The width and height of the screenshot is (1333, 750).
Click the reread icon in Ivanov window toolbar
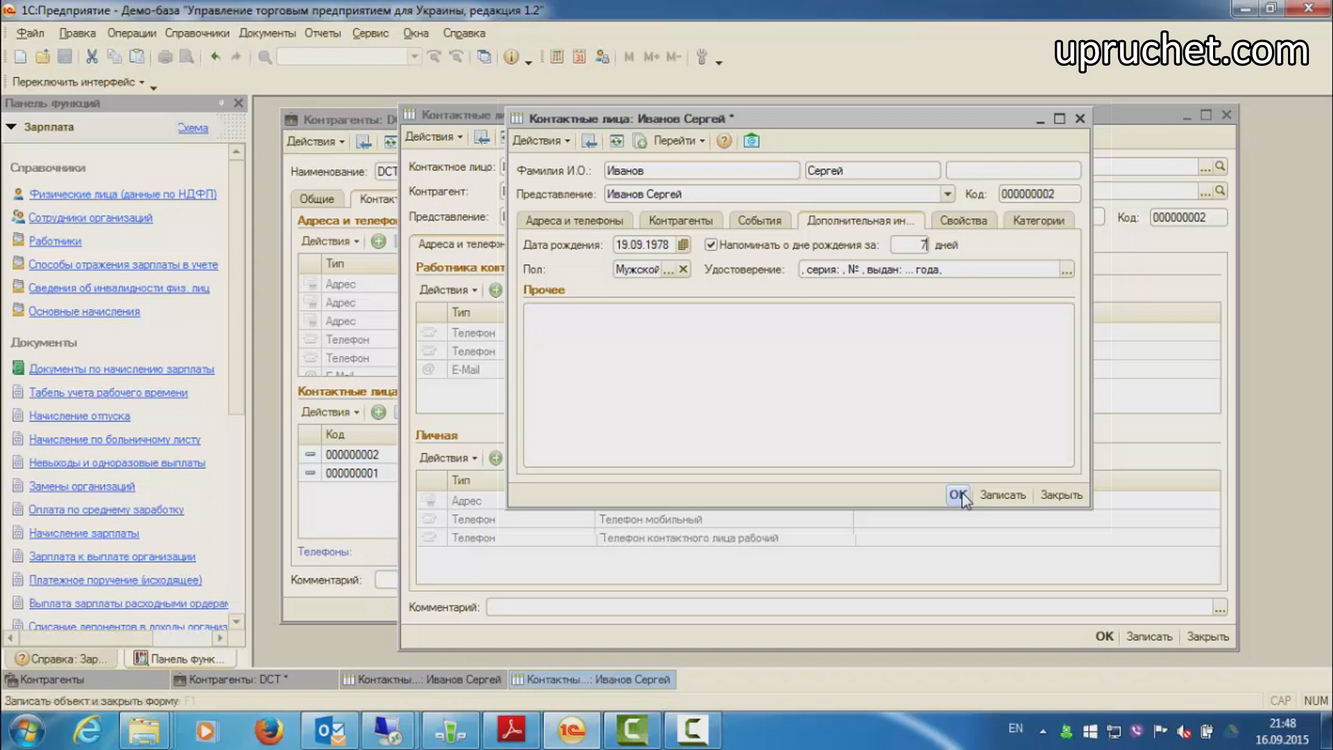tap(617, 141)
